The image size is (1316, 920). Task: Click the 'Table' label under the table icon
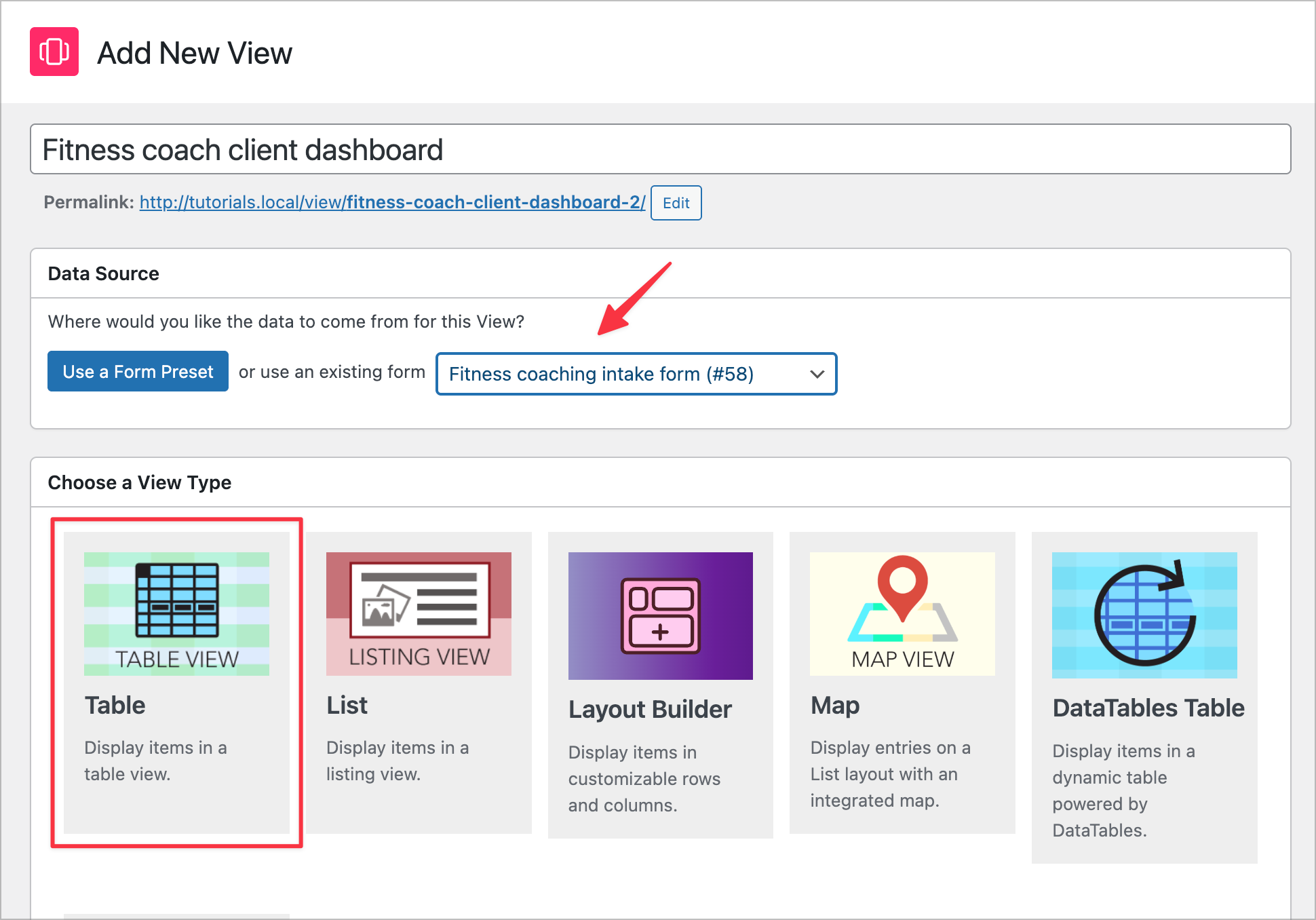[115, 706]
